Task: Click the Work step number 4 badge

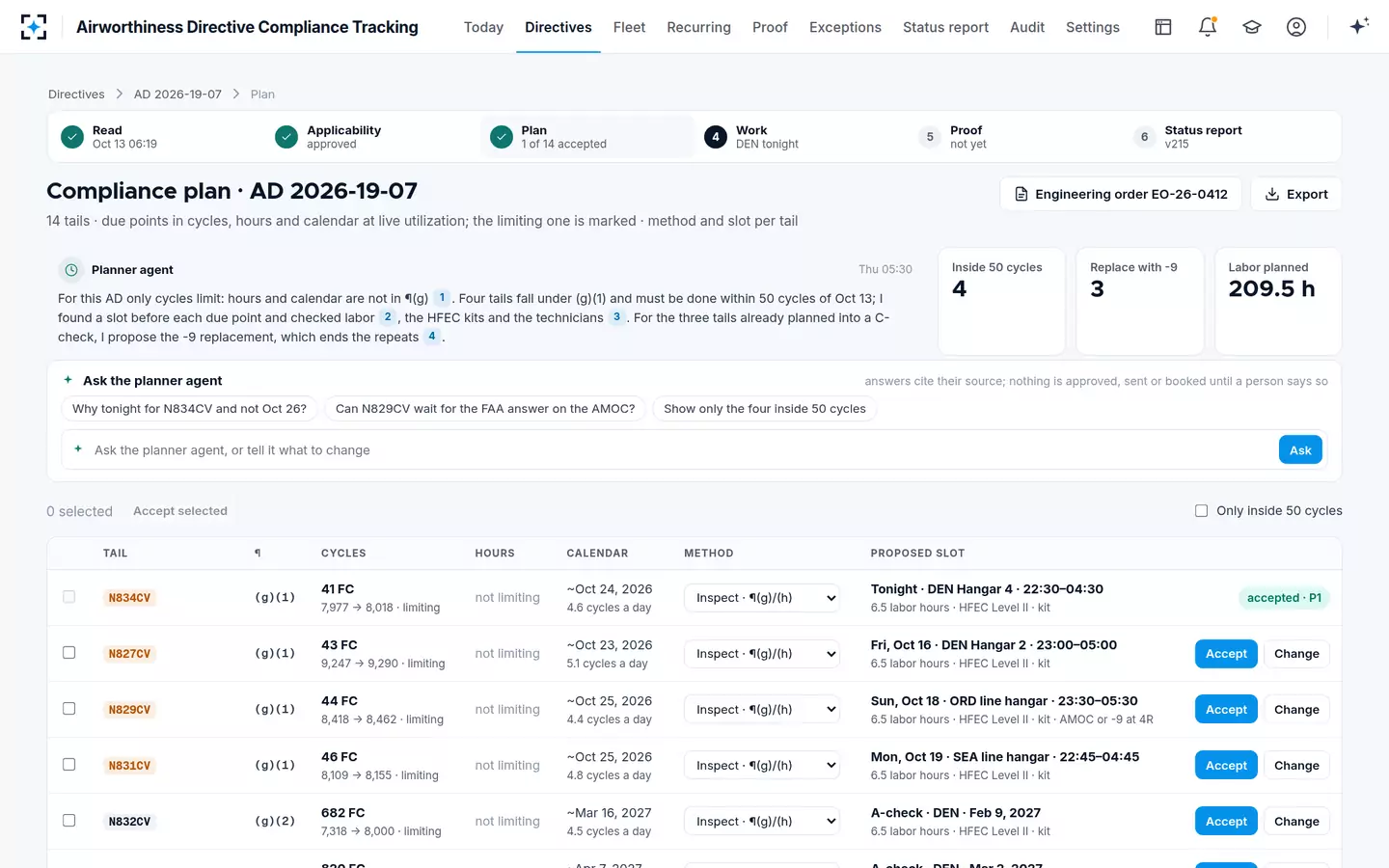Action: point(716,137)
